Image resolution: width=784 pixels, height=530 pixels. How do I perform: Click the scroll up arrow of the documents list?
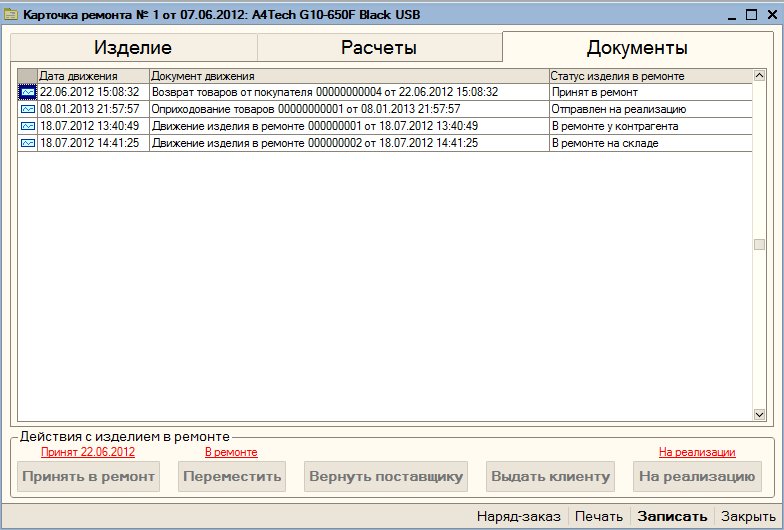(759, 75)
